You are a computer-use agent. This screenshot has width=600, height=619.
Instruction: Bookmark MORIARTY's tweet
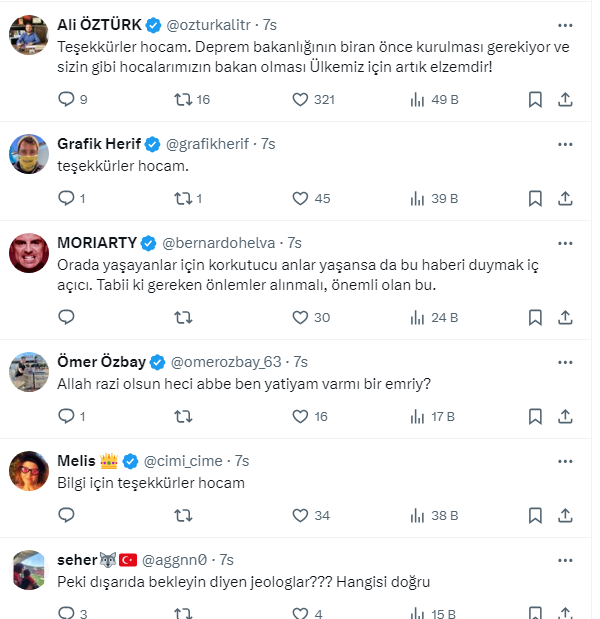[x=535, y=317]
